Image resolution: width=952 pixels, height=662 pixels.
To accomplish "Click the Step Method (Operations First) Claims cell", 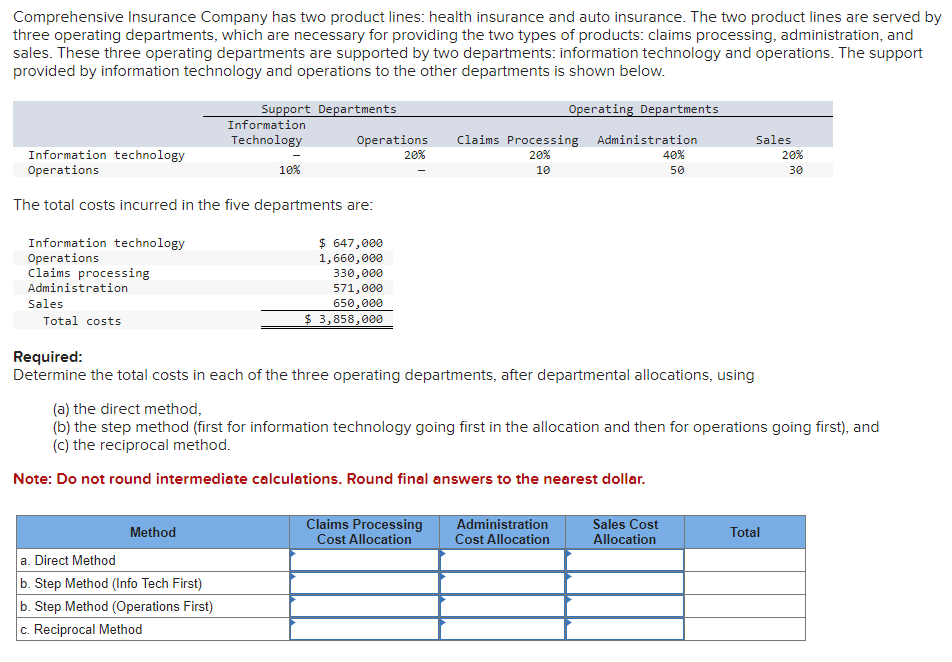I will point(363,605).
